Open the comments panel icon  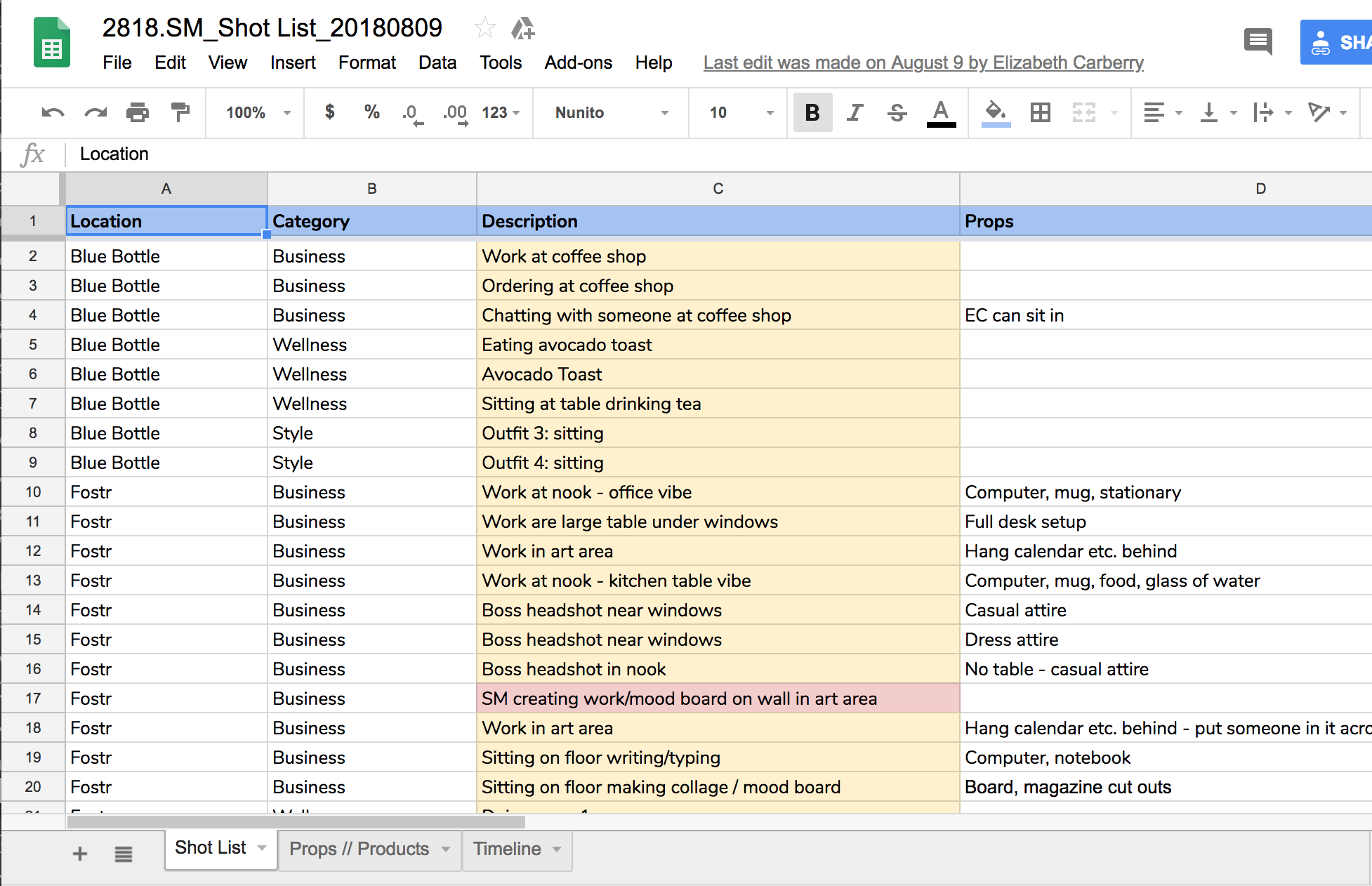[1258, 42]
